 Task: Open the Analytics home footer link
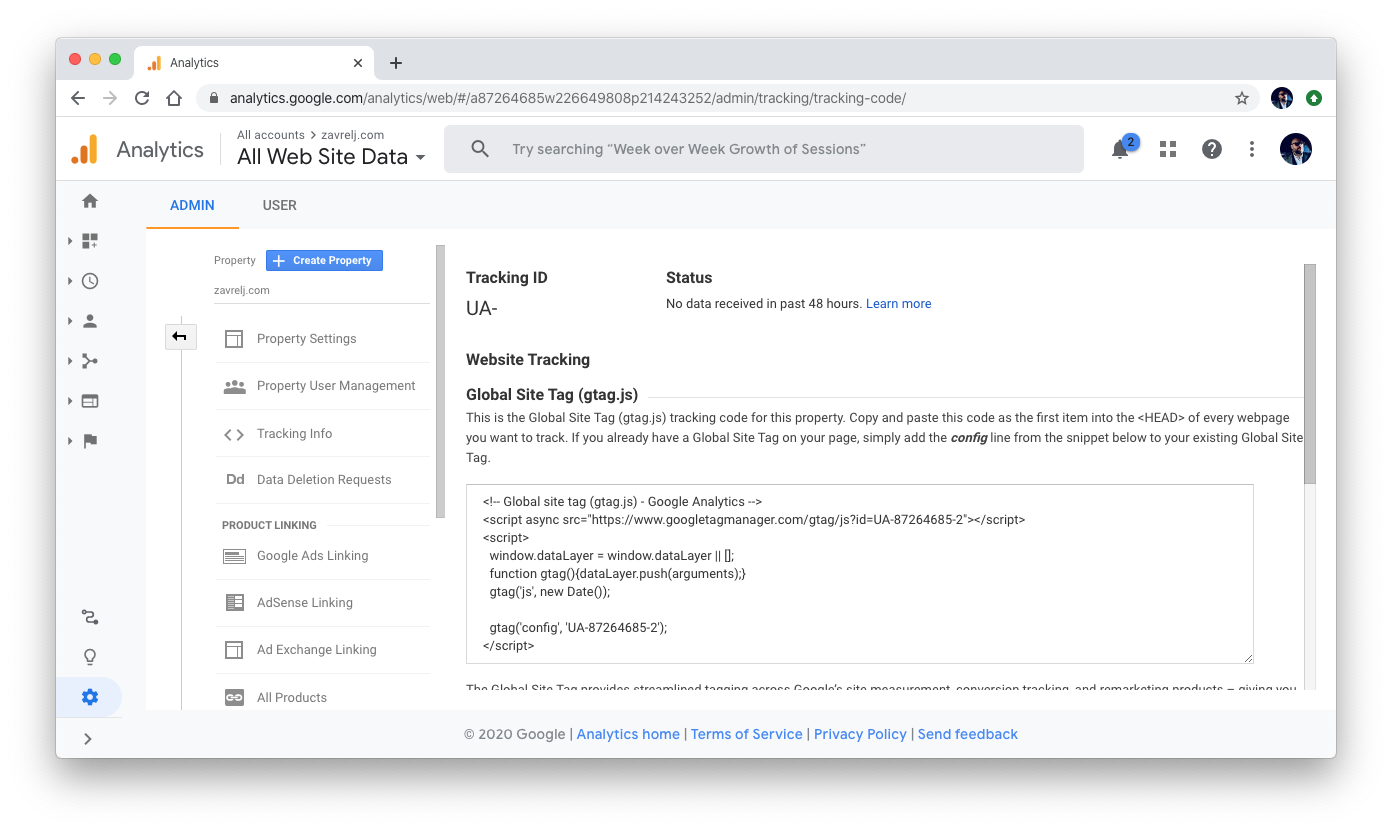pyautogui.click(x=628, y=734)
